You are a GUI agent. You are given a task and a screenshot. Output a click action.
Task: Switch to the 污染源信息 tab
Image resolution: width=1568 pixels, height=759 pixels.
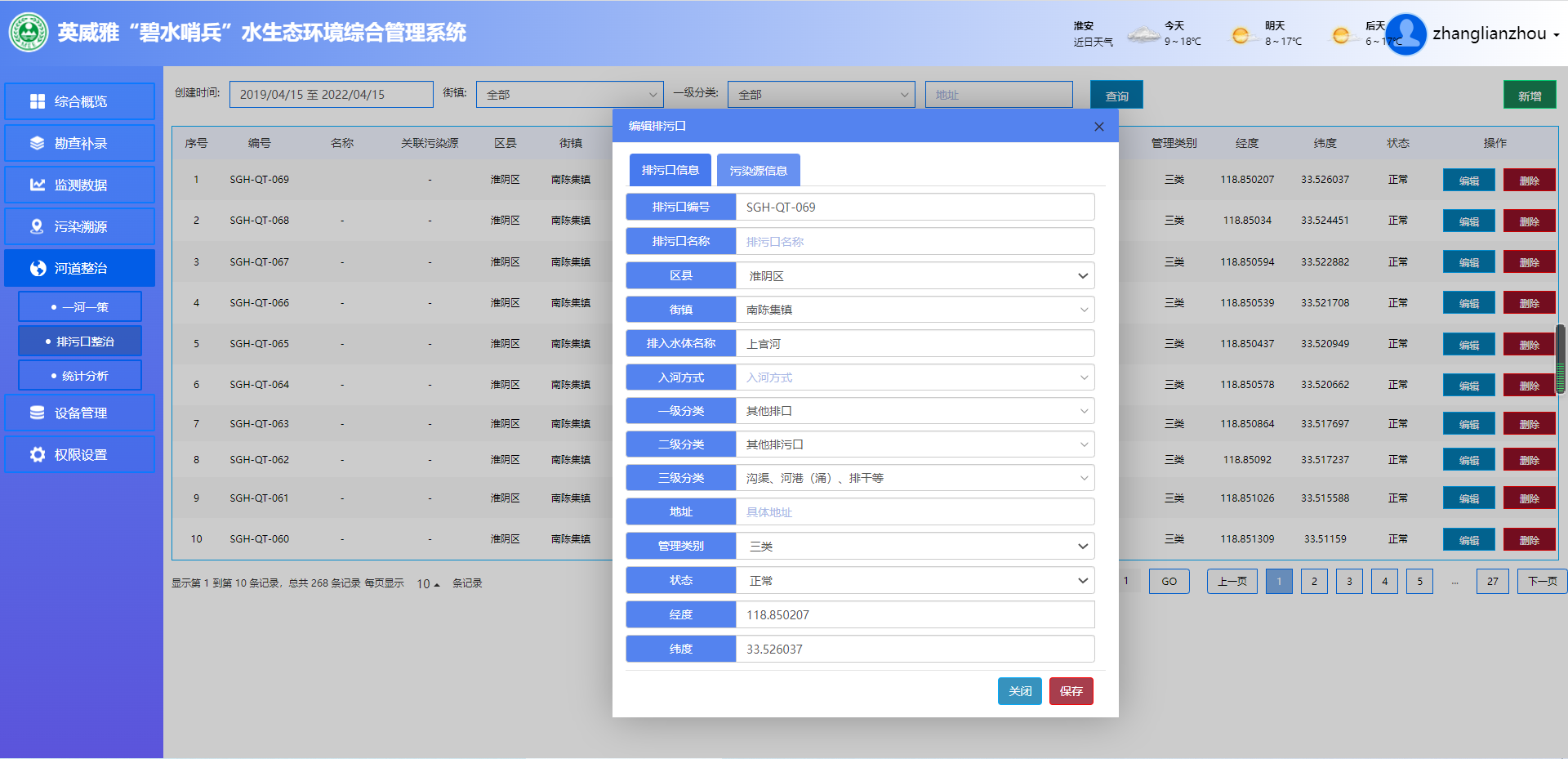tap(758, 171)
